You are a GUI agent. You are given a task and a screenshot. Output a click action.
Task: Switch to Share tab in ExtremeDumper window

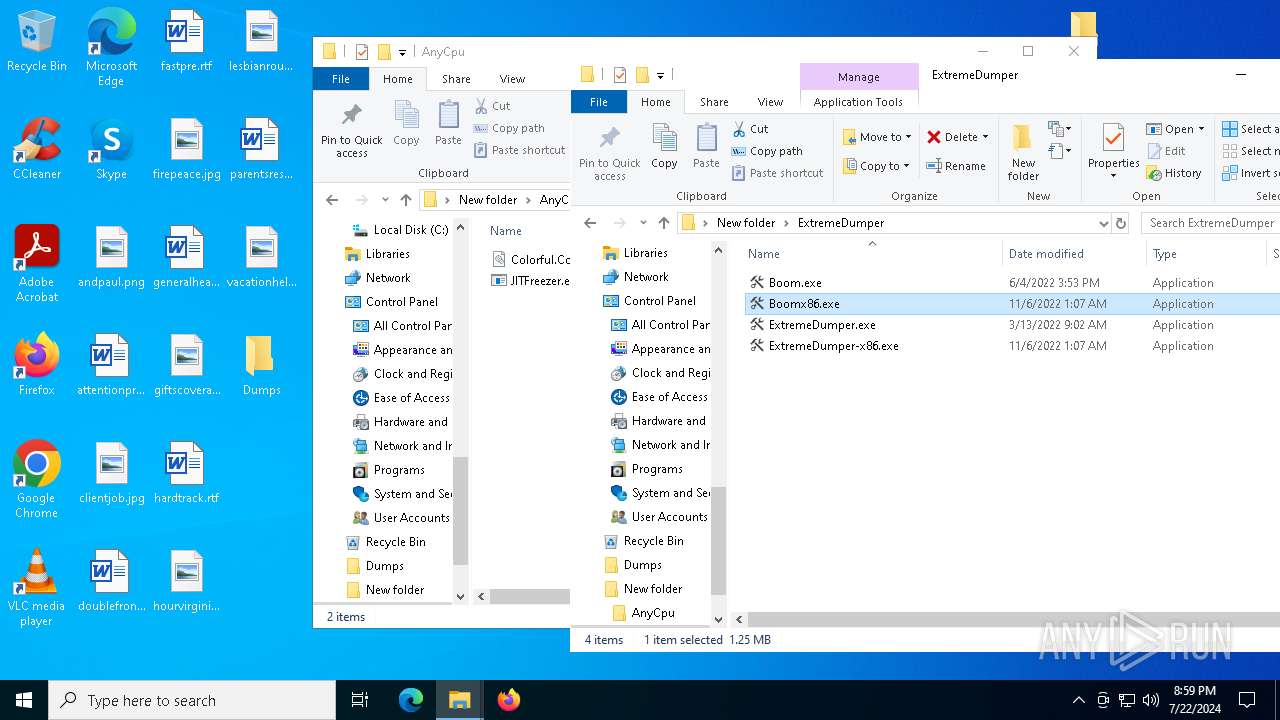tap(714, 102)
